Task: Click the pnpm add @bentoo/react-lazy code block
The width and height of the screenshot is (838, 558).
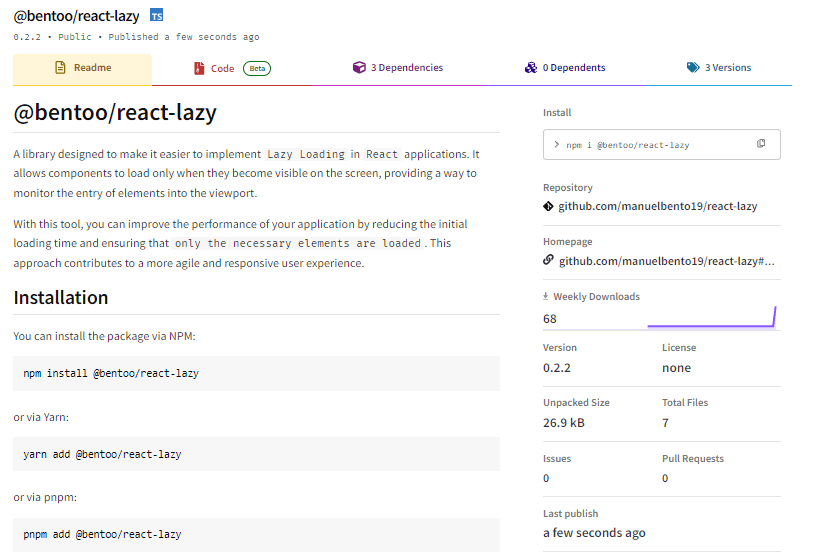Action: [x=257, y=534]
